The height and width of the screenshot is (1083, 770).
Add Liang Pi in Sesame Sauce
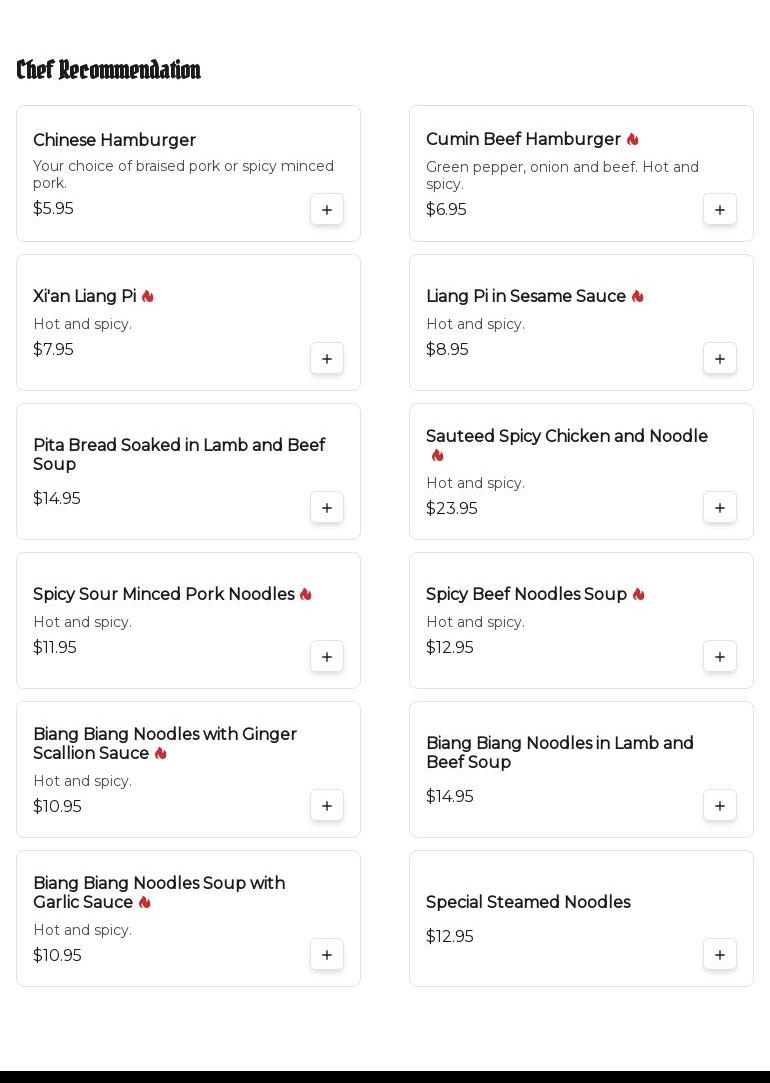(x=720, y=359)
